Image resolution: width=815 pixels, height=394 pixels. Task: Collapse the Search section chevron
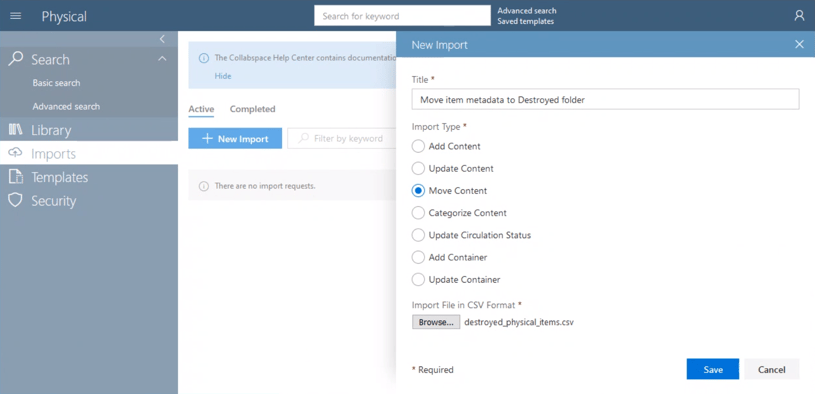point(162,59)
